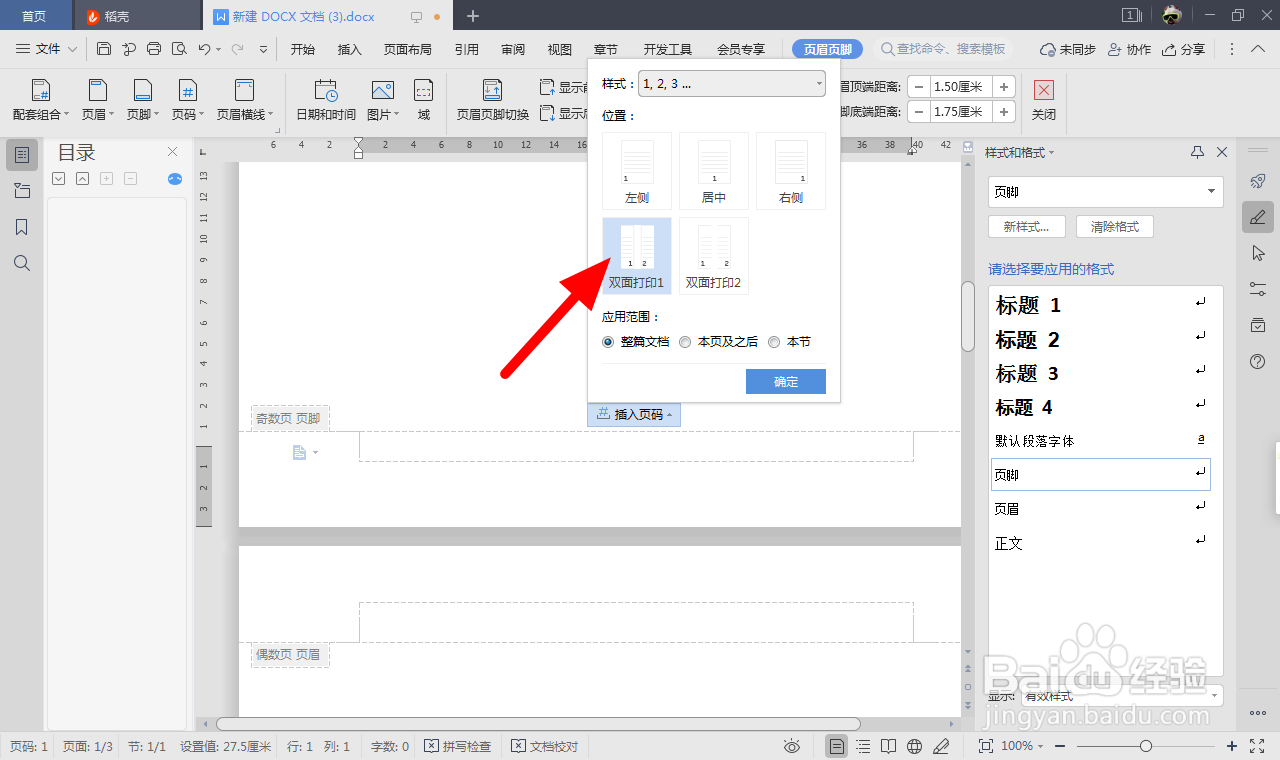Click the 清除格式 button
Image resolution: width=1280 pixels, height=760 pixels.
pyautogui.click(x=1115, y=227)
